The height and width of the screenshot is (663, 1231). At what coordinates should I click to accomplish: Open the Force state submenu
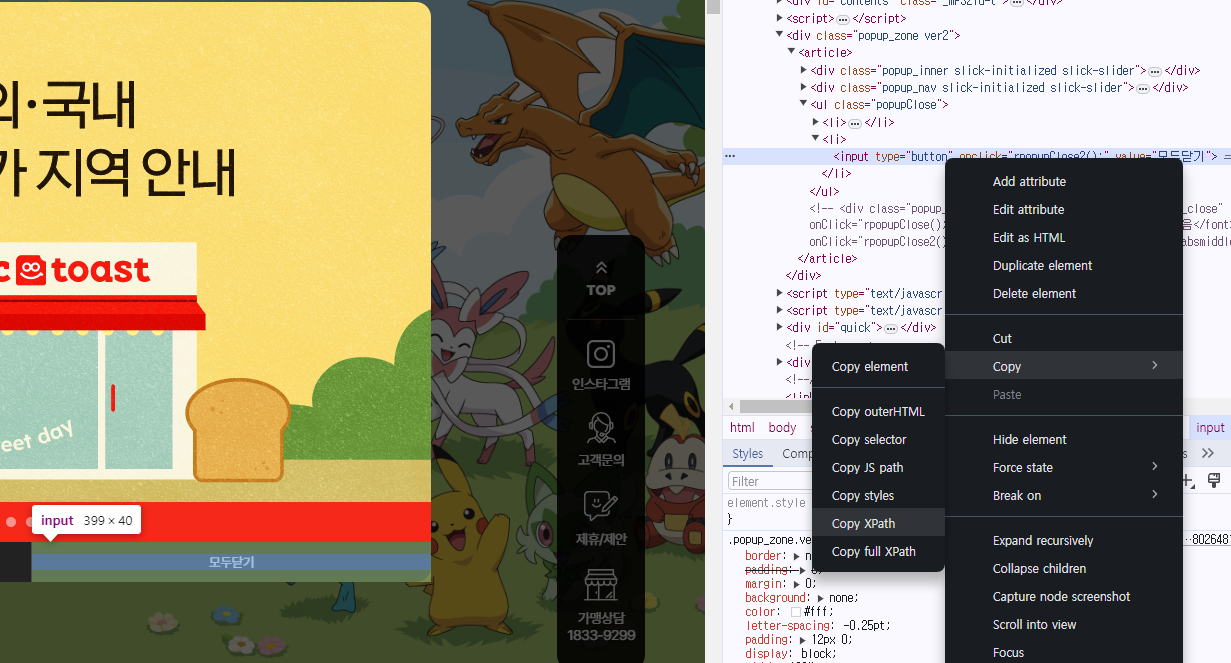1064,467
